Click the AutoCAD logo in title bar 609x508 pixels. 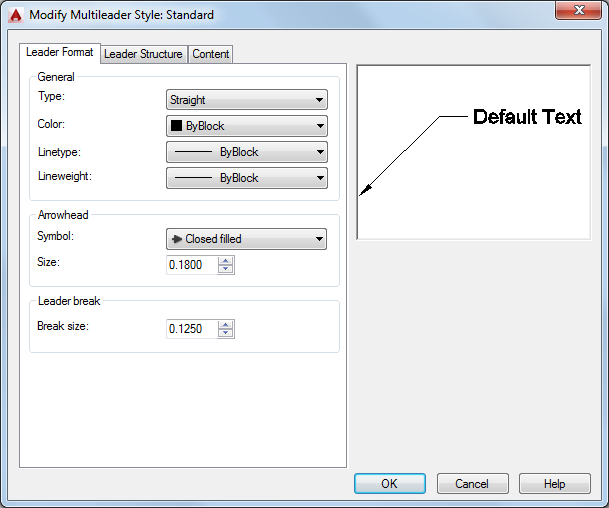(16, 15)
